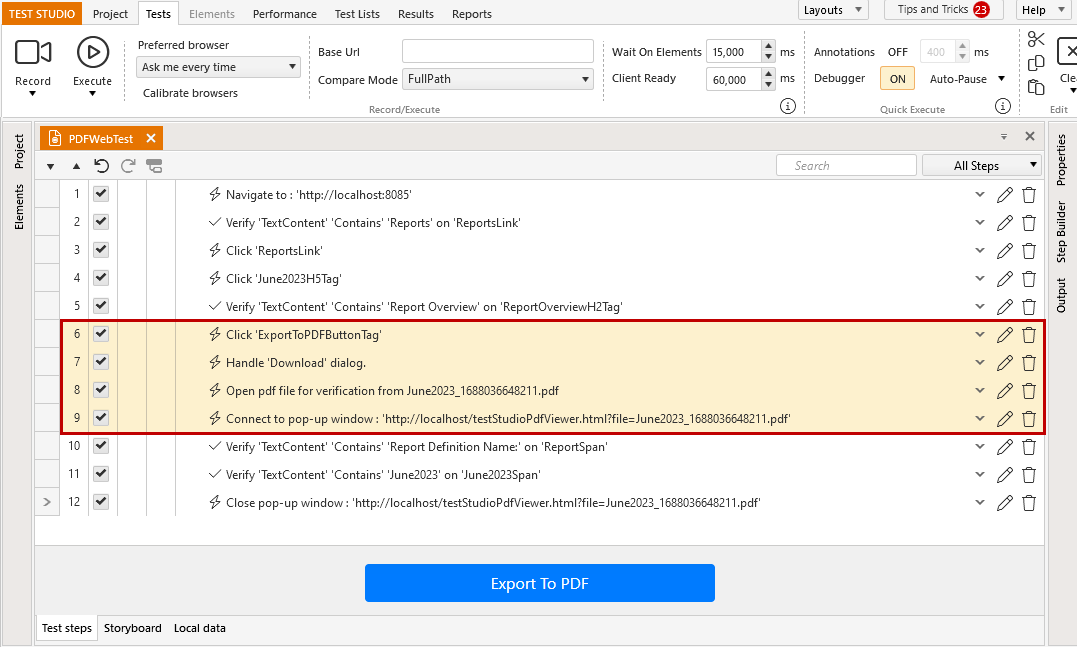Open the Reports tab
This screenshot has width=1077, height=647.
point(472,14)
